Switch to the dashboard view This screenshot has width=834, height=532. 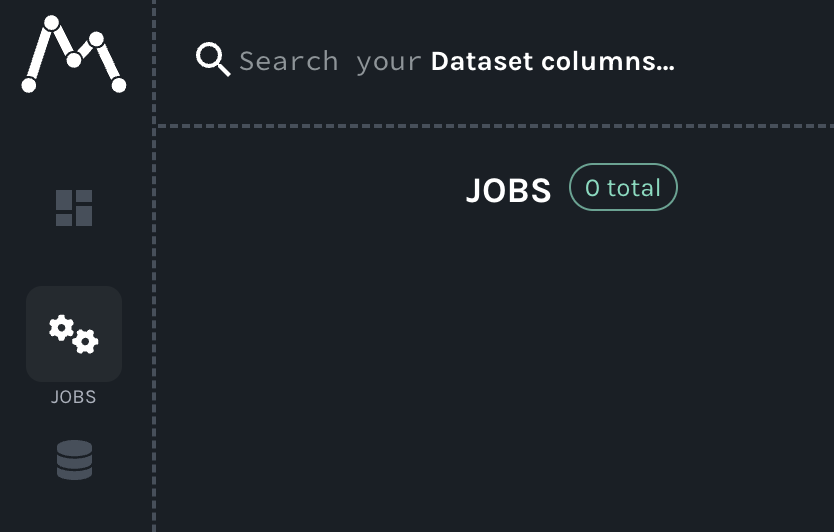74,208
